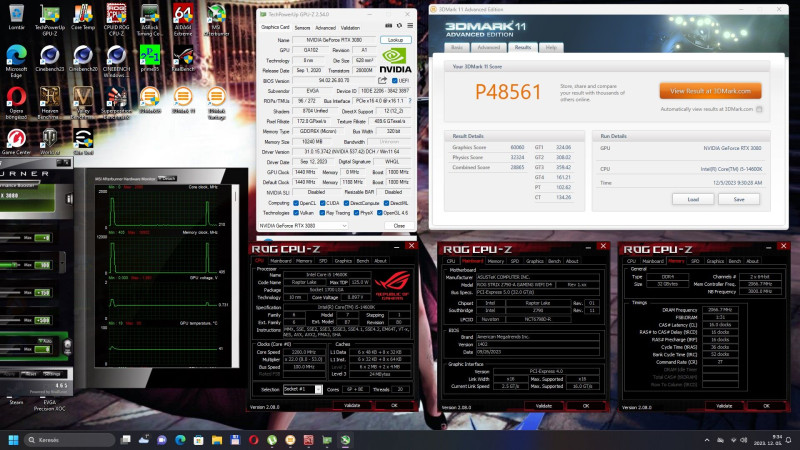The width and height of the screenshot is (800, 450).
Task: Launch the Cinebench23 desktop shortcut
Action: (x=49, y=59)
